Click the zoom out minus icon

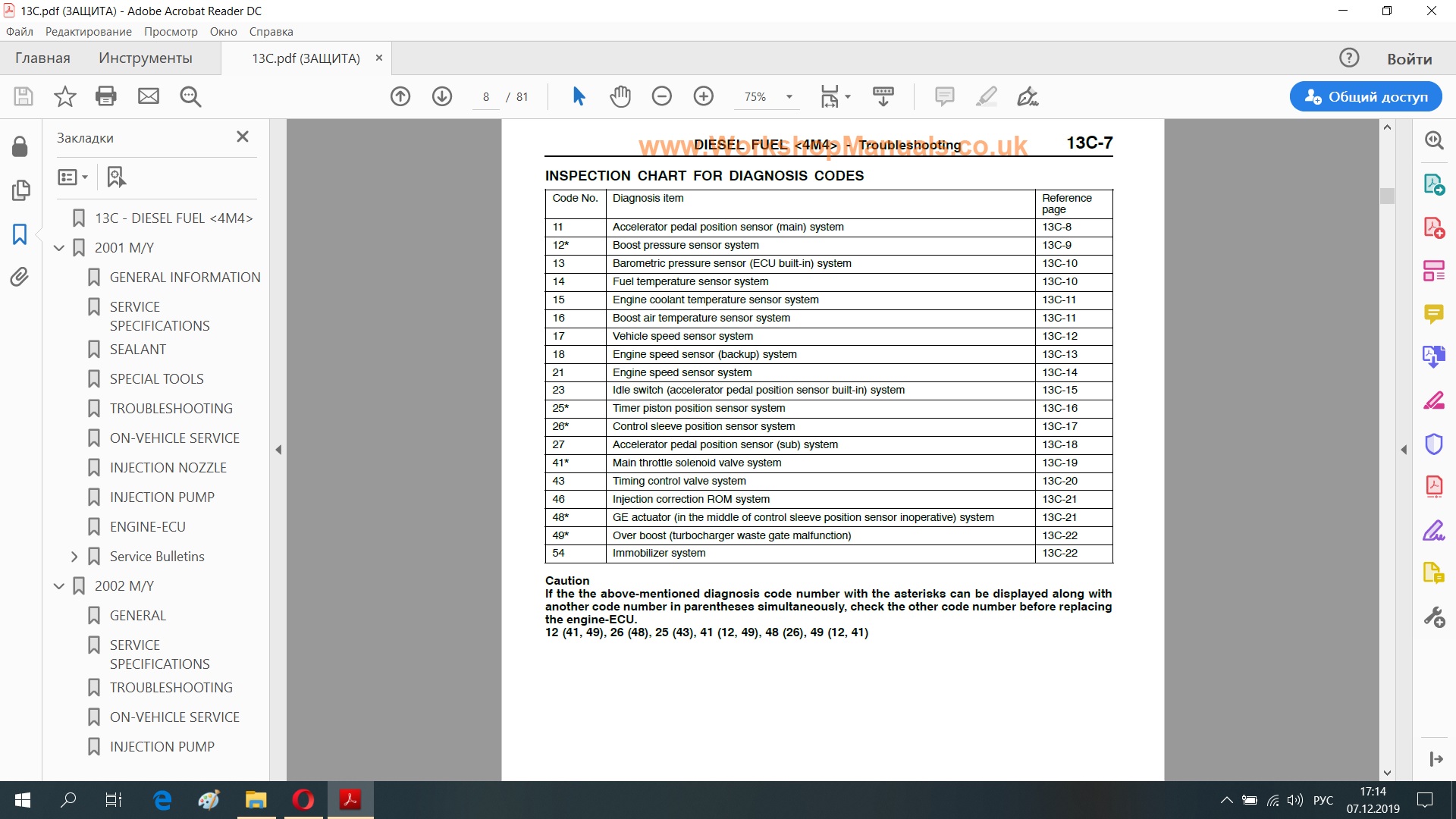click(662, 96)
